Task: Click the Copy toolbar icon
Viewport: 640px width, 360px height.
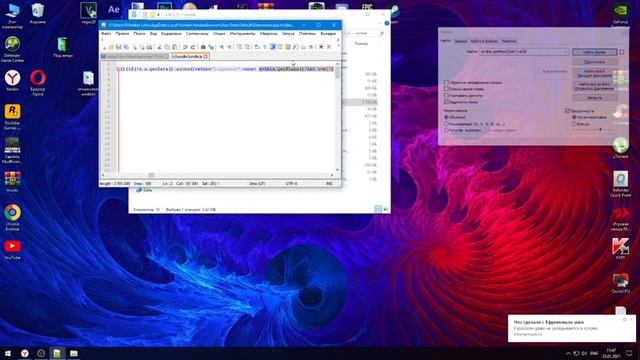Action: pos(167,47)
